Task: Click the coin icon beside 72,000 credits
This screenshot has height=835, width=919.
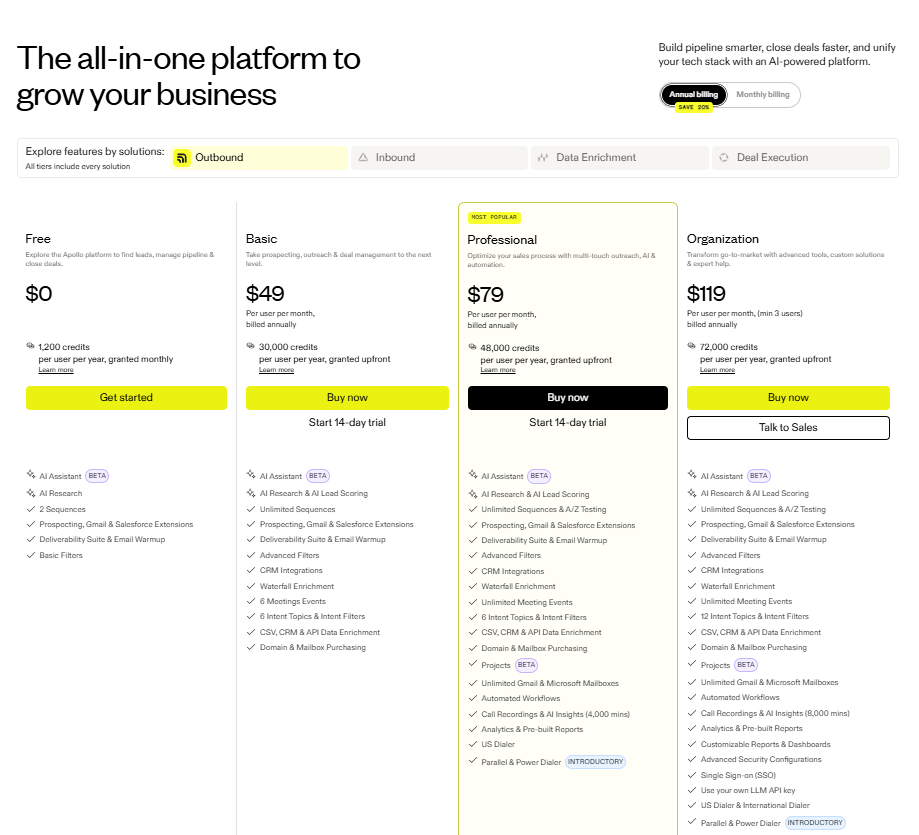Action: (x=691, y=347)
